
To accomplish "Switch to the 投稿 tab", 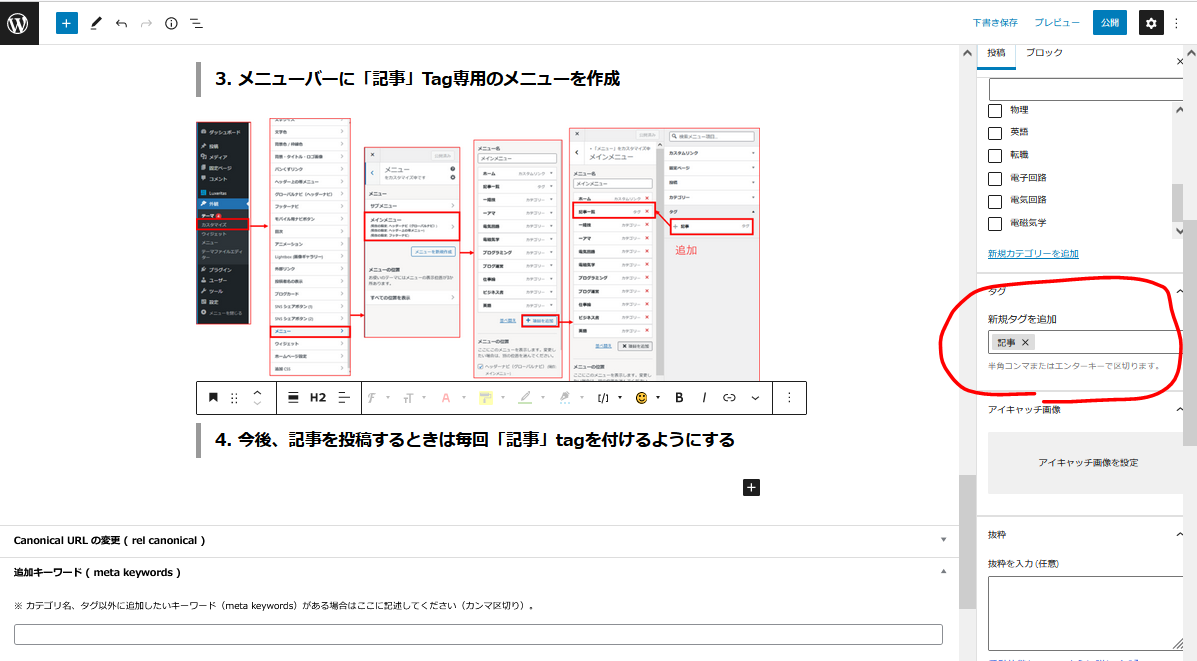I will coord(996,52).
